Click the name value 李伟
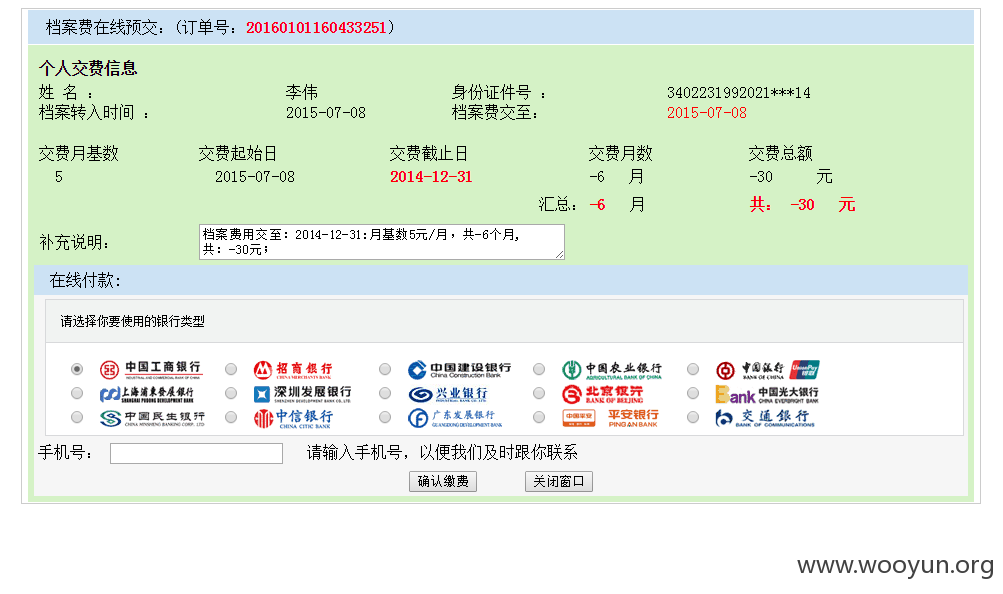Viewport: 1003px width, 594px height. (x=301, y=93)
